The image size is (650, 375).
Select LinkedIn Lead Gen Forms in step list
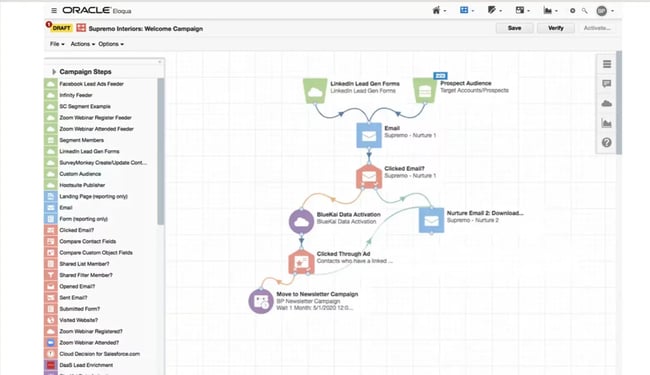pos(100,151)
